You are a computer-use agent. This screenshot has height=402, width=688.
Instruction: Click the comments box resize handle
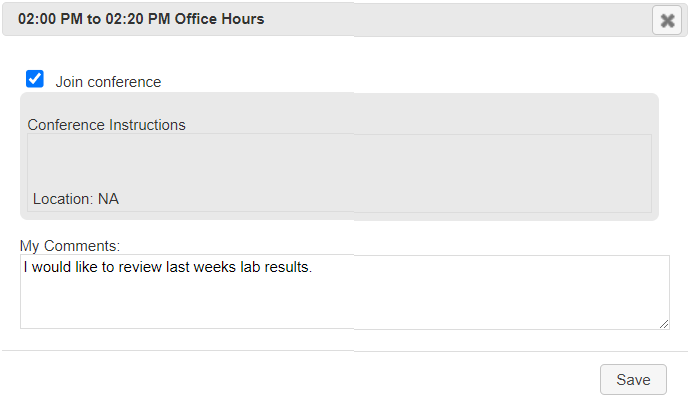pyautogui.click(x=664, y=323)
